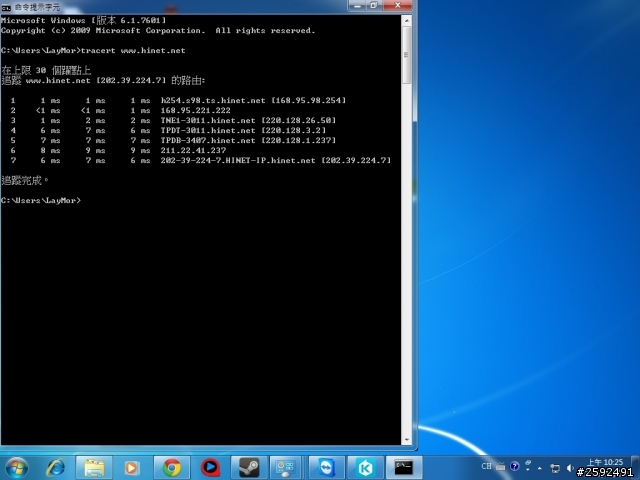Click the '在上限 30 個躍點上' line
Image resolution: width=640 pixels, height=480 pixels.
tap(46, 70)
